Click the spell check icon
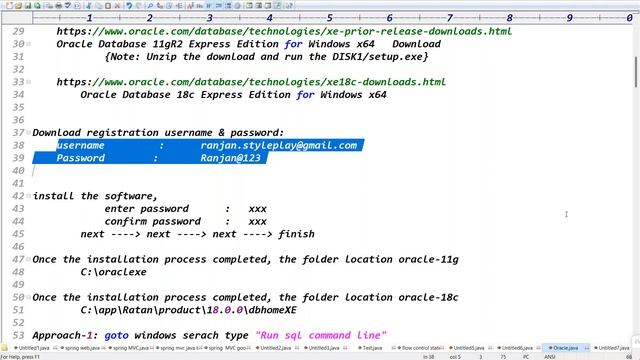Image resolution: width=640 pixels, height=360 pixels. click(x=68, y=6)
